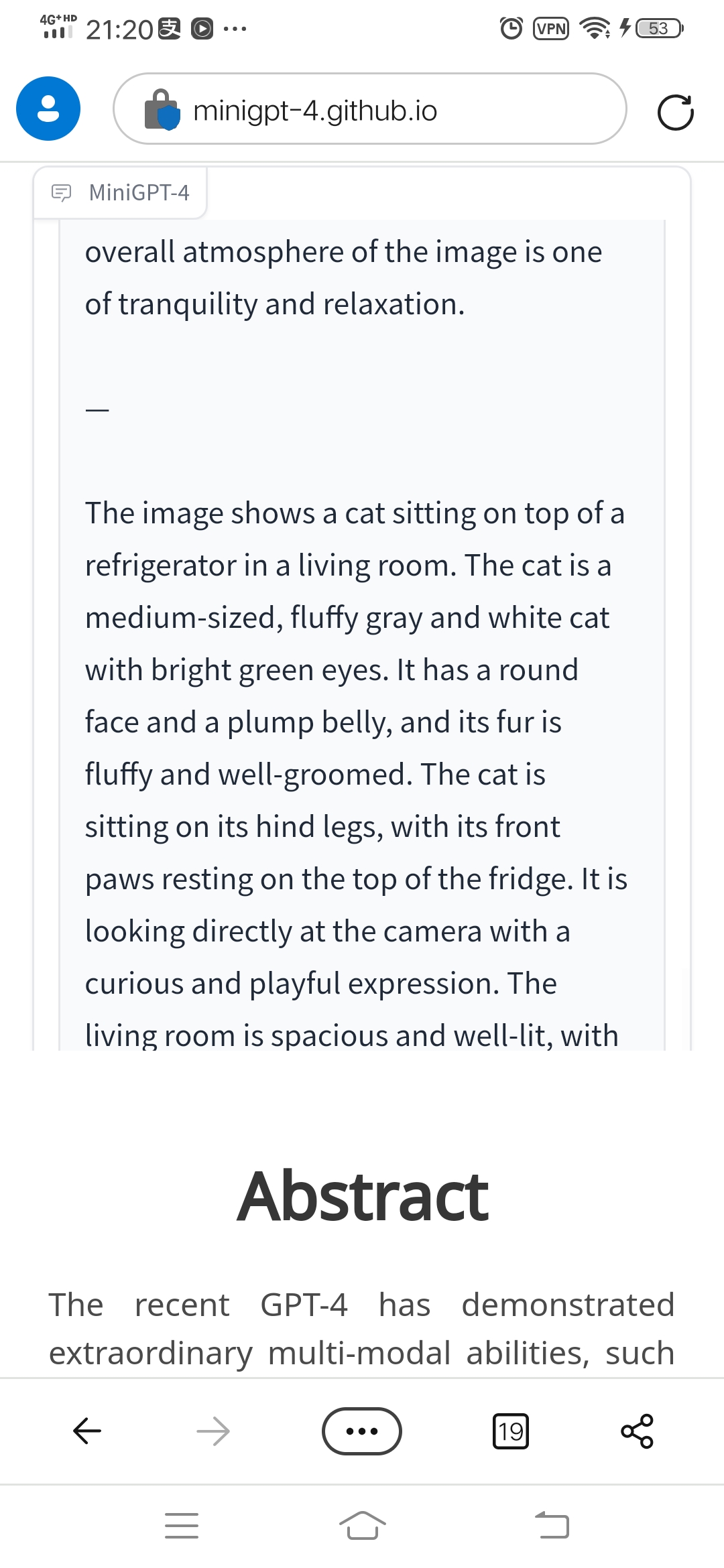Navigate back with the browser back arrow
Screen dimensions: 724x1568
(86, 1431)
